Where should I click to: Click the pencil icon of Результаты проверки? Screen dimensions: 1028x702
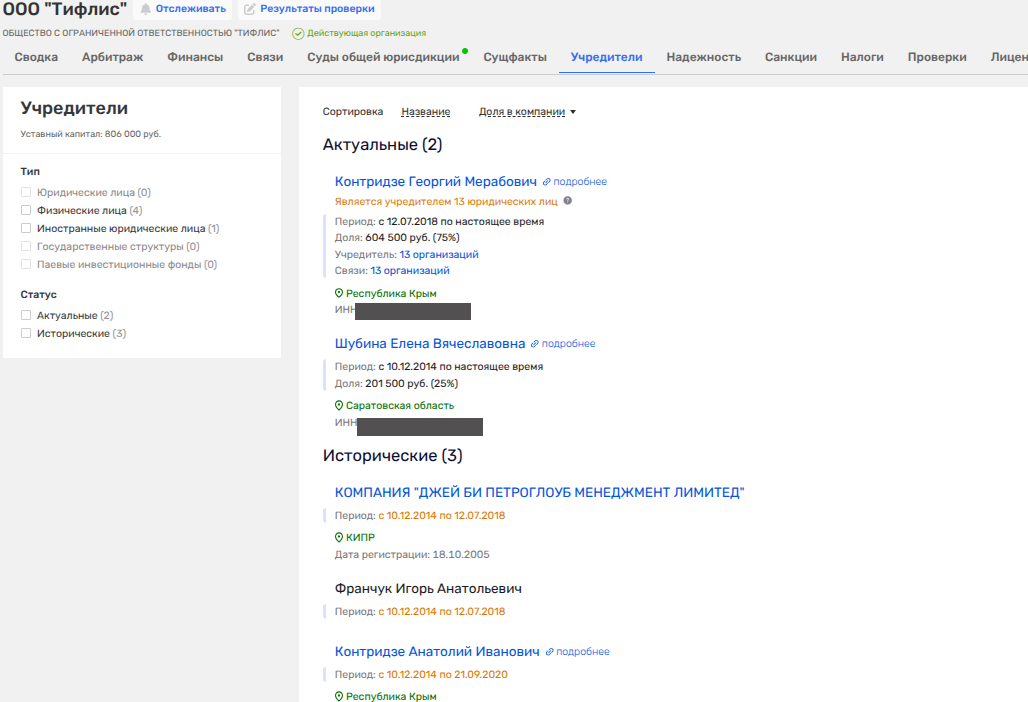point(250,9)
